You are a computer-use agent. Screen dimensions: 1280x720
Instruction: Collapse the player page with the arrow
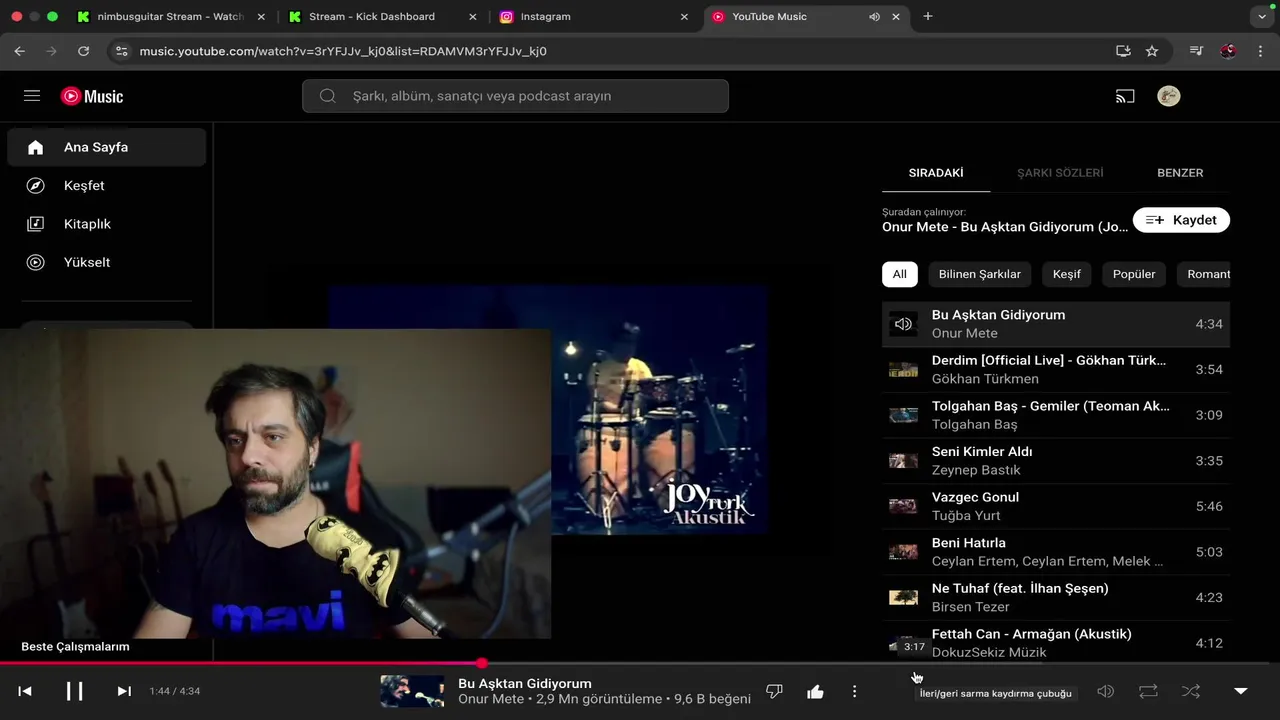click(1241, 691)
